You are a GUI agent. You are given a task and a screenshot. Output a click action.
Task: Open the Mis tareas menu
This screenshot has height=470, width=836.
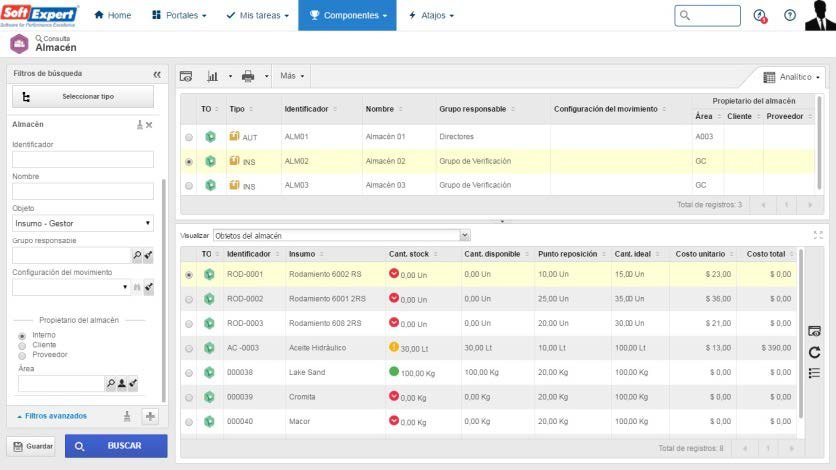coord(258,15)
